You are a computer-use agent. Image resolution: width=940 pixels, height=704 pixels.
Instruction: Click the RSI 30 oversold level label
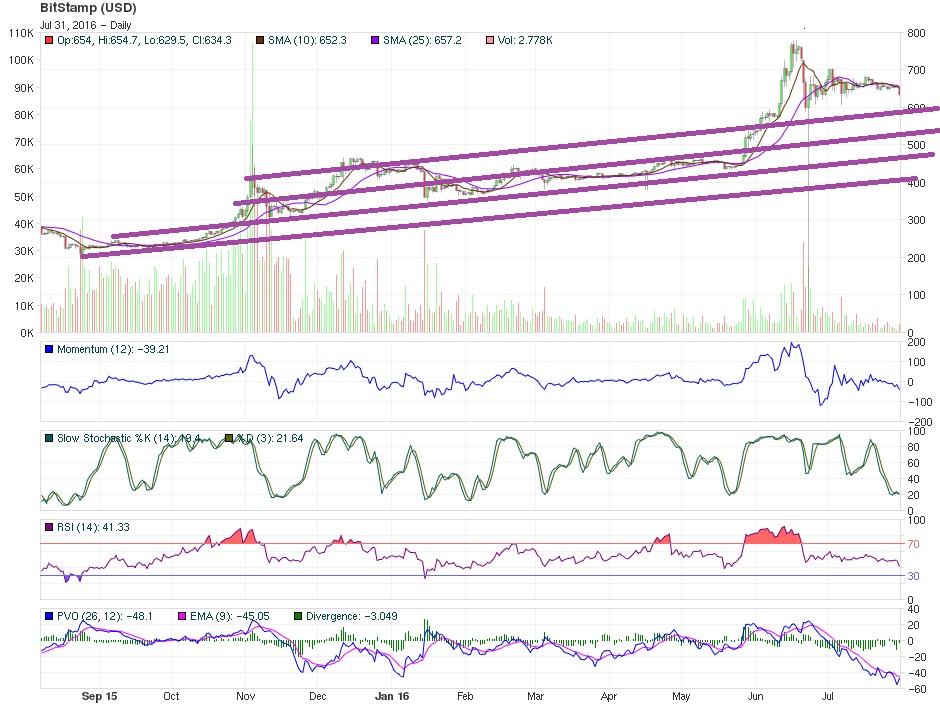coord(913,576)
